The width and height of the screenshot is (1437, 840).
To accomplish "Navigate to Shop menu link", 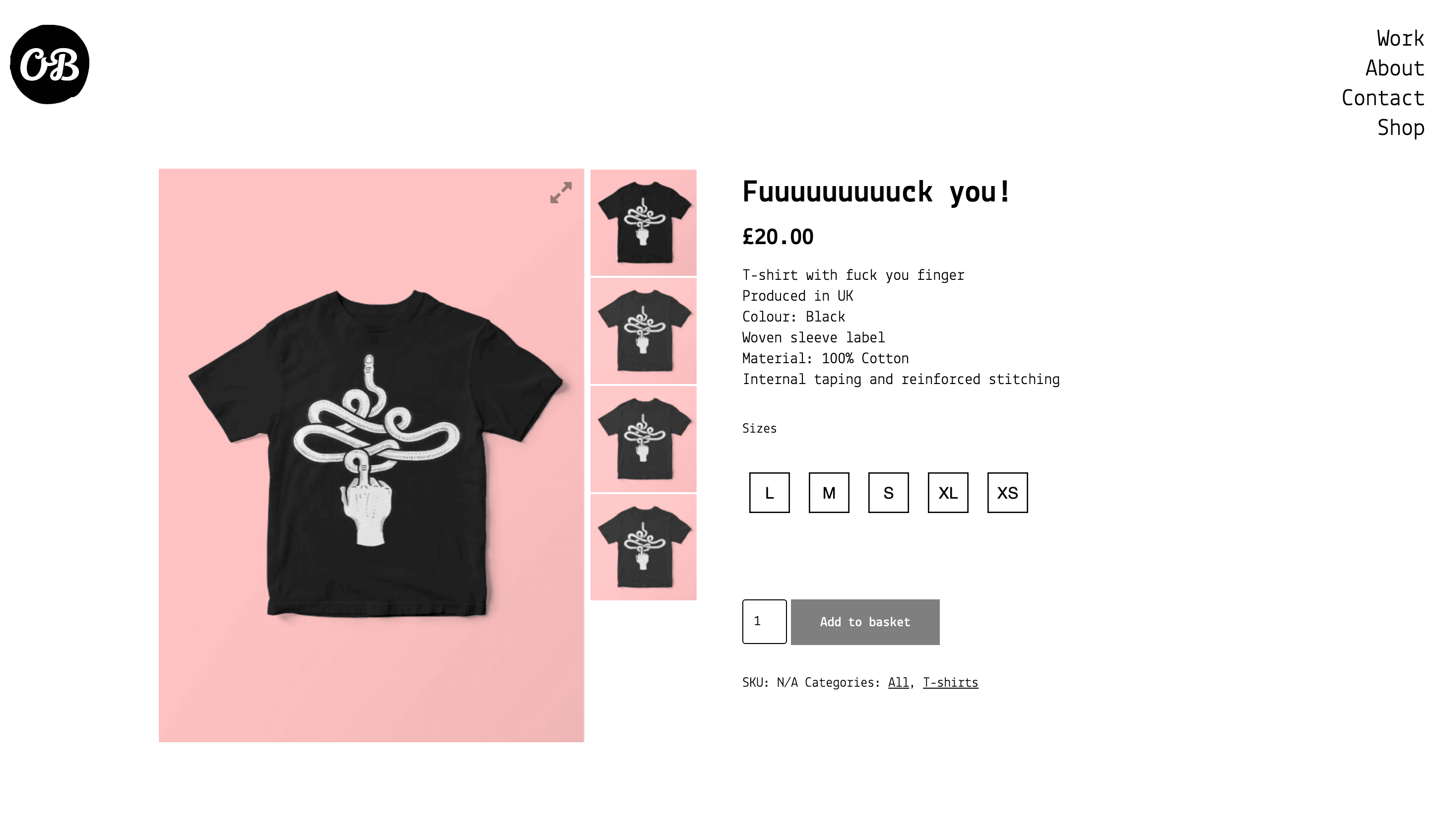I will click(1400, 127).
